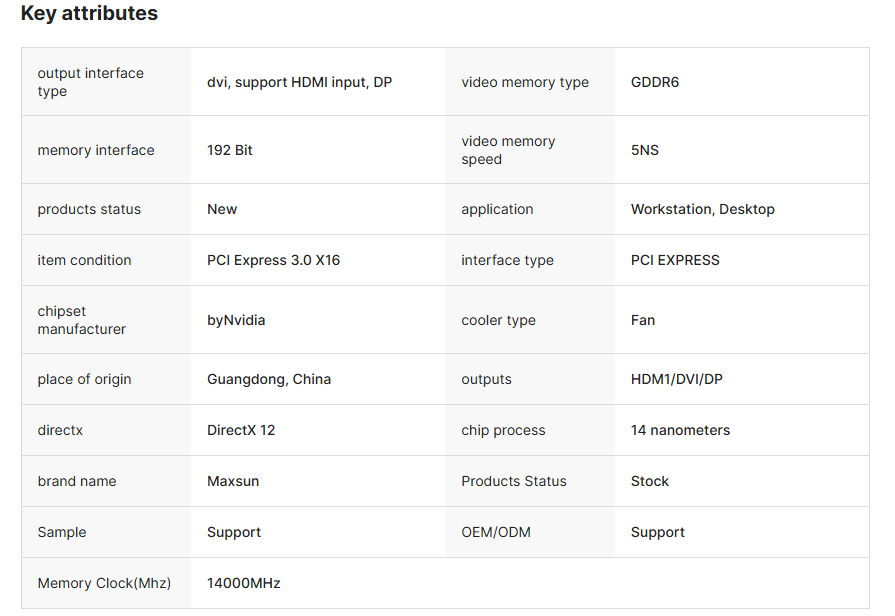Select the Fan cooler type value
The image size is (895, 616).
point(642,320)
